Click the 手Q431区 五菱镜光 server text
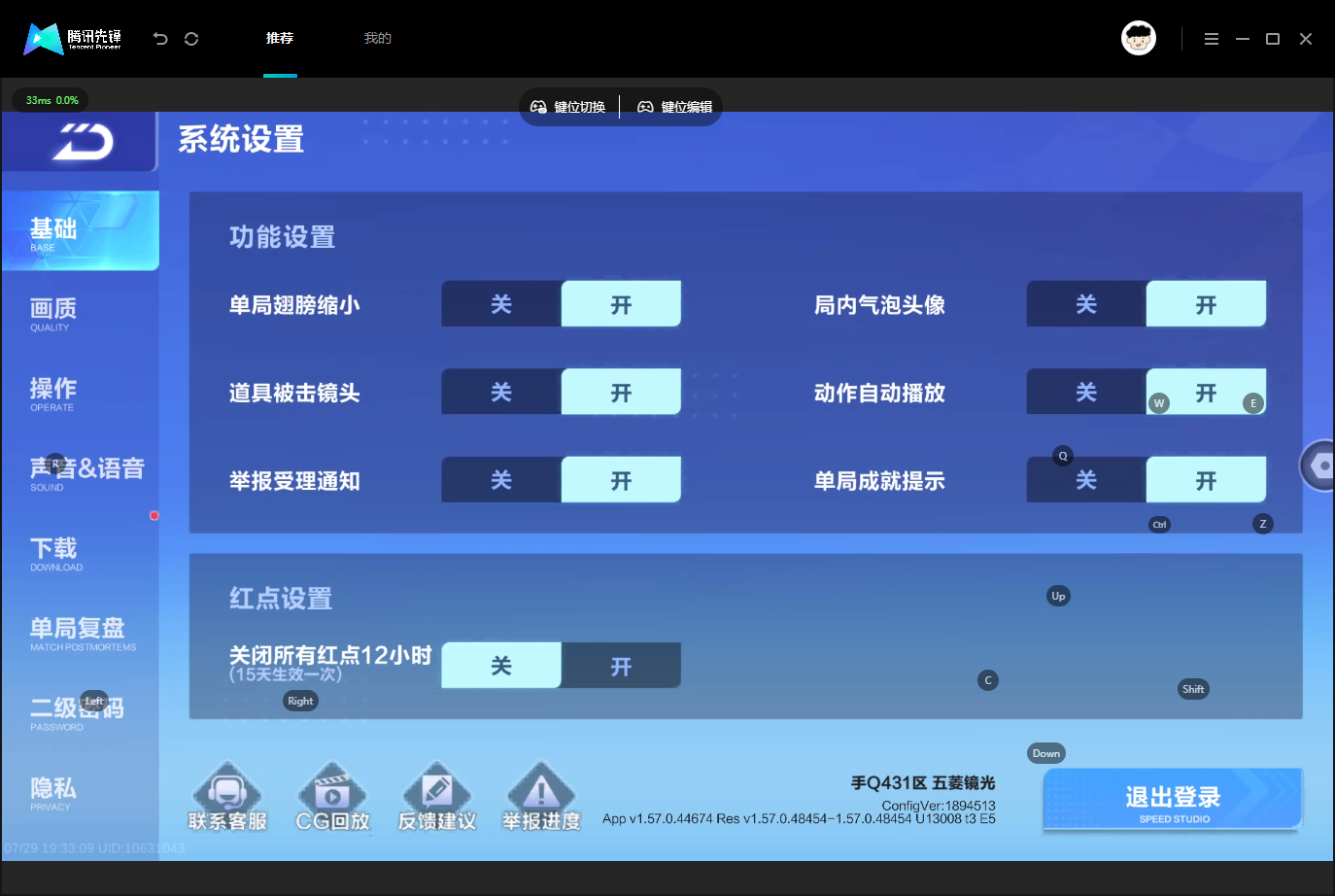This screenshot has height=896, width=1335. click(x=923, y=783)
